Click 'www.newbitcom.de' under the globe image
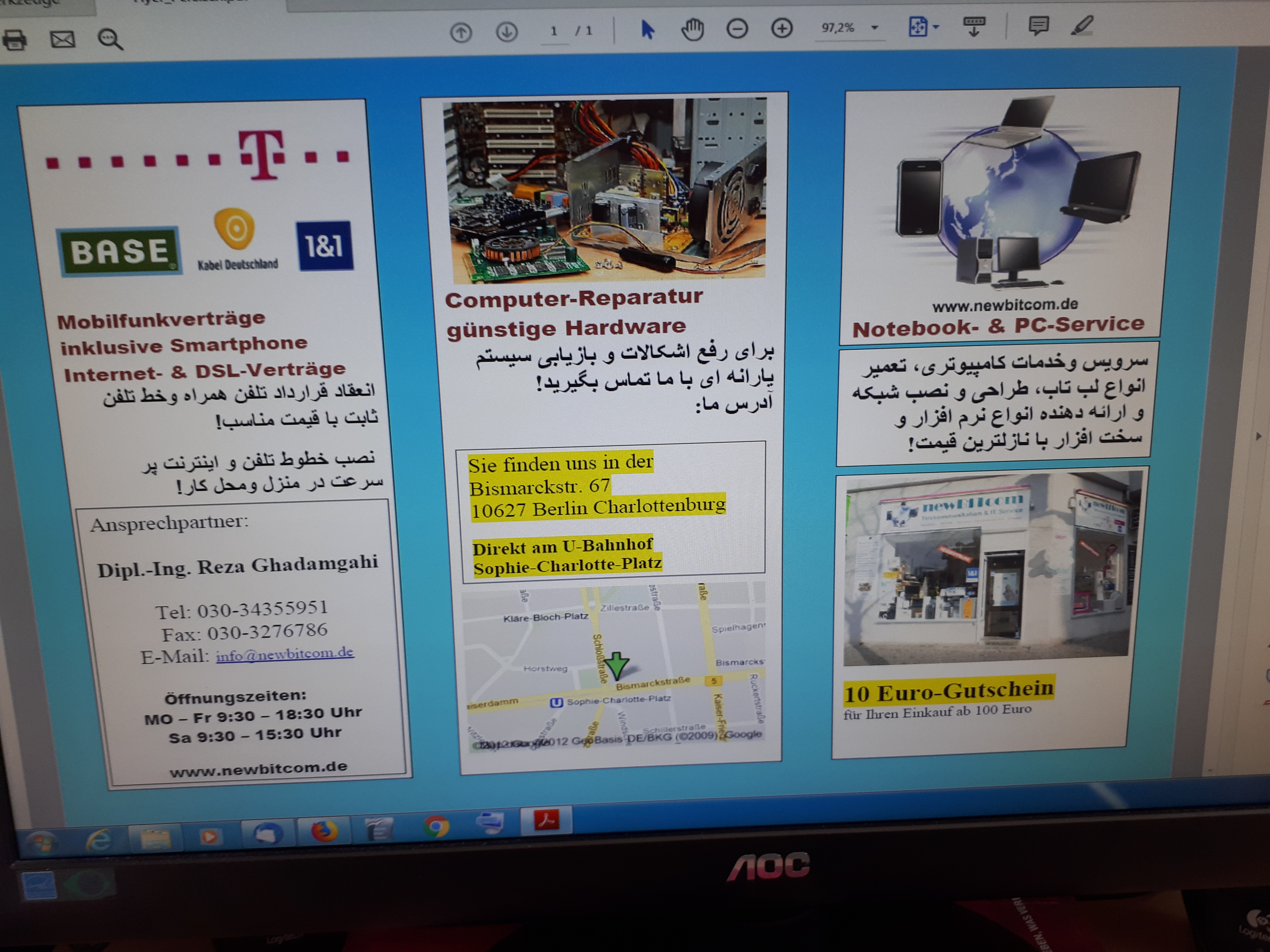Screen dimensions: 1270x952 (x=1005, y=305)
